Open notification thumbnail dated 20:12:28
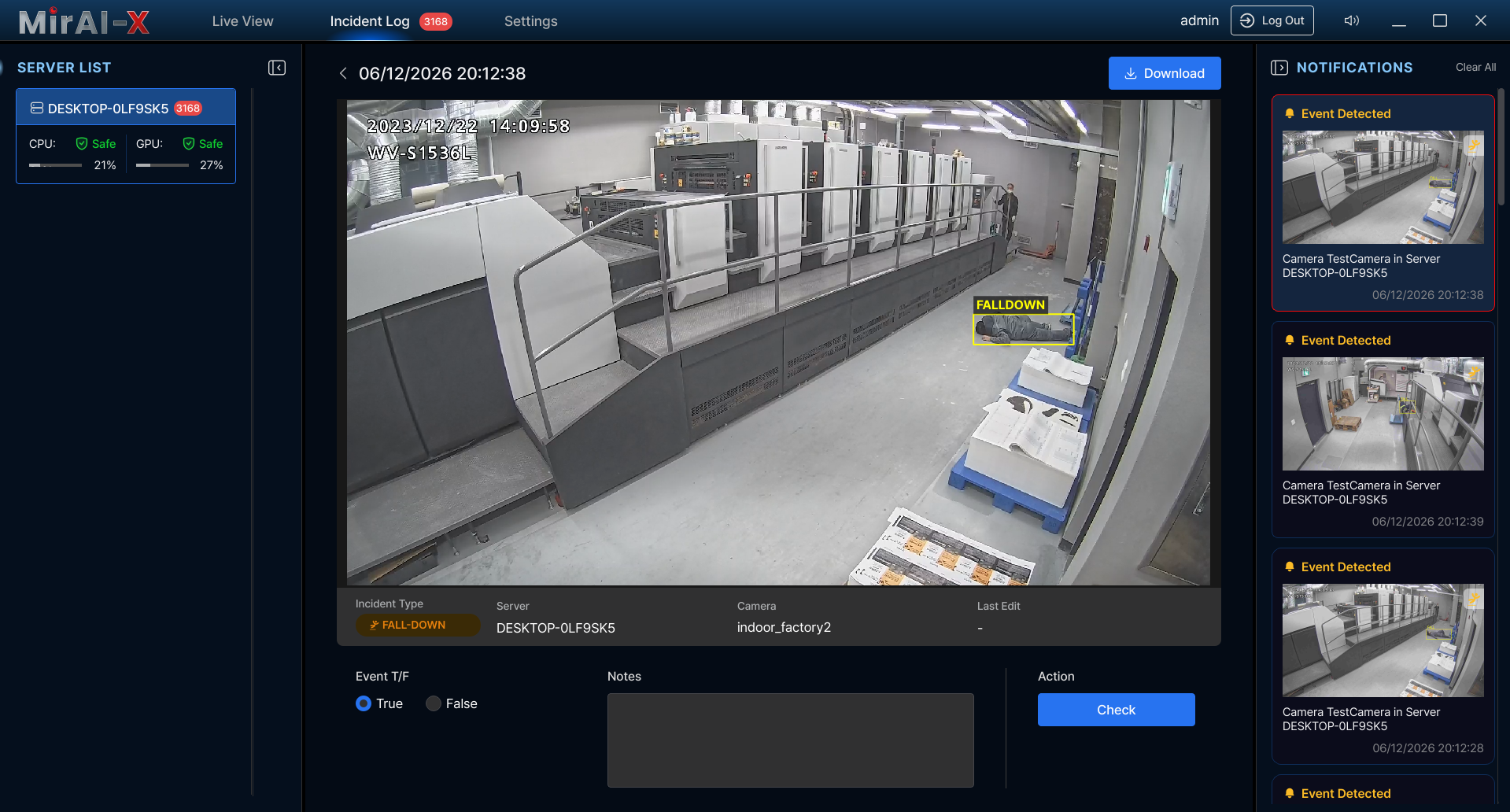Viewport: 1510px width, 812px height. (x=1383, y=640)
